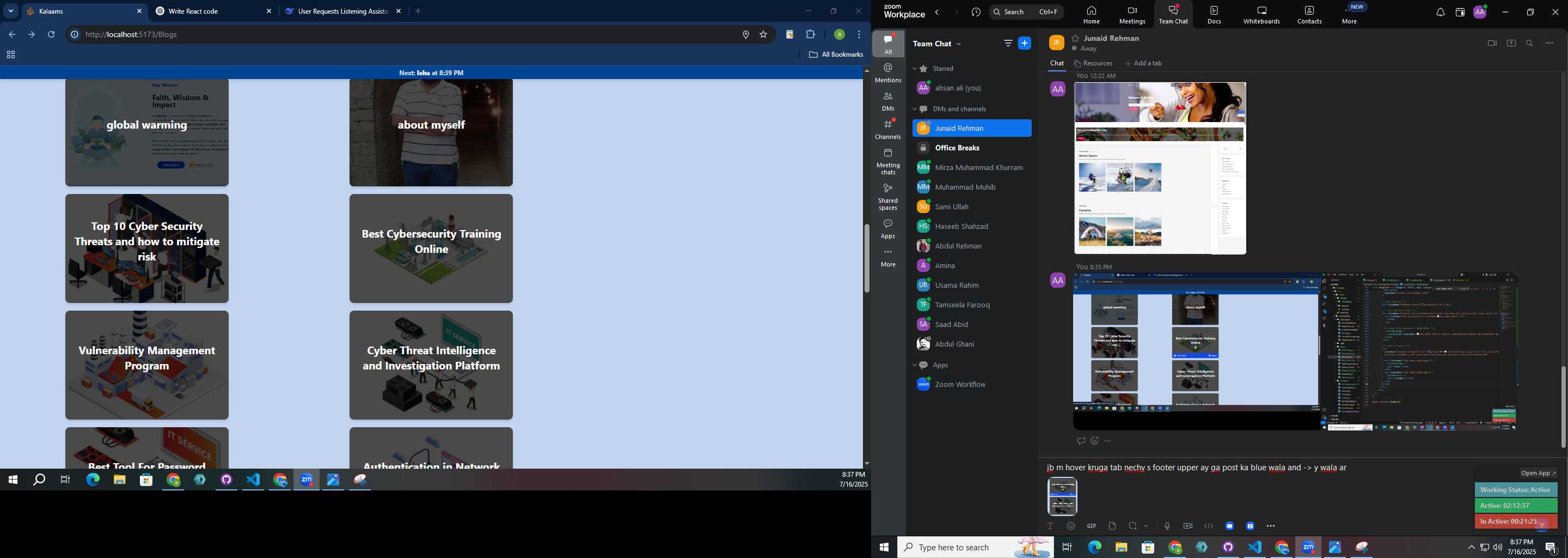
Task: Select the All chats sidebar item
Action: [888, 44]
